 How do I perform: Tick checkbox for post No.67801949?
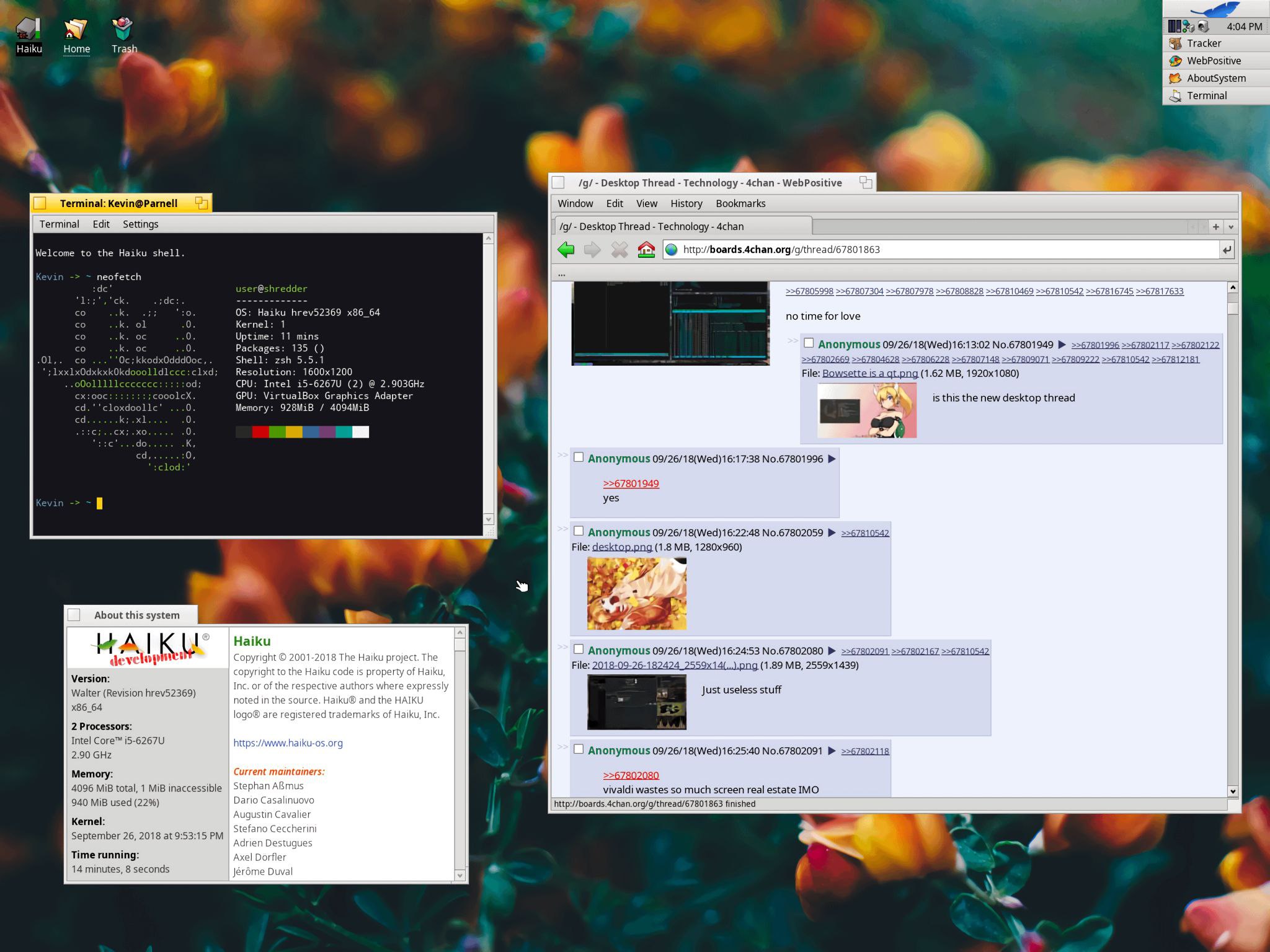[809, 343]
